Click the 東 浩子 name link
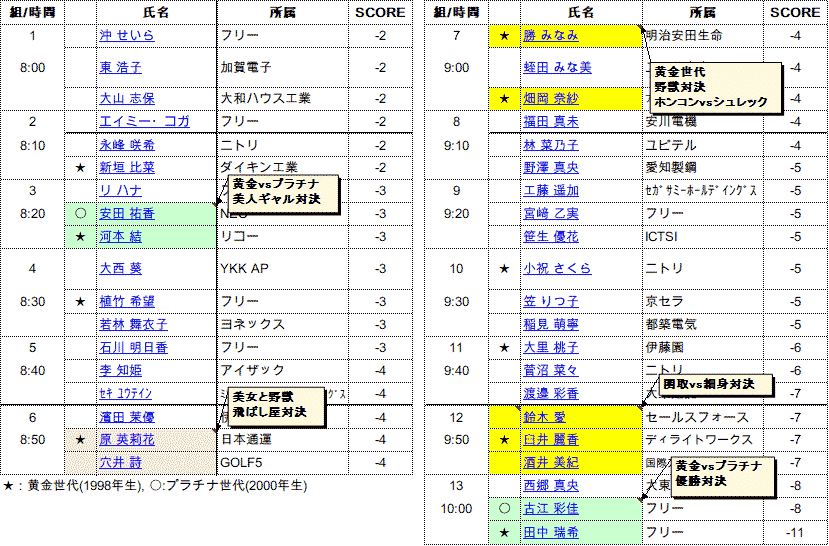Image resolution: width=829 pixels, height=546 pixels. 120,68
